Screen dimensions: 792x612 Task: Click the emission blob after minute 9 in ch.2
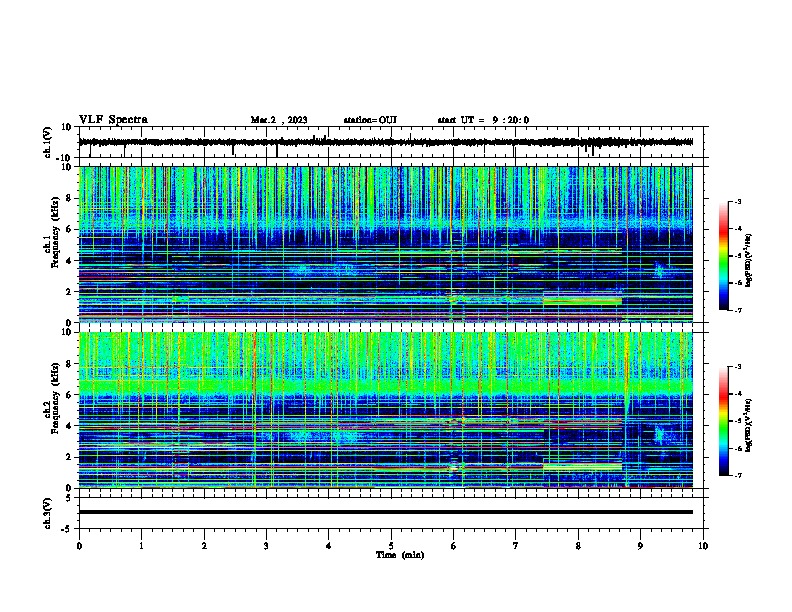pyautogui.click(x=659, y=435)
